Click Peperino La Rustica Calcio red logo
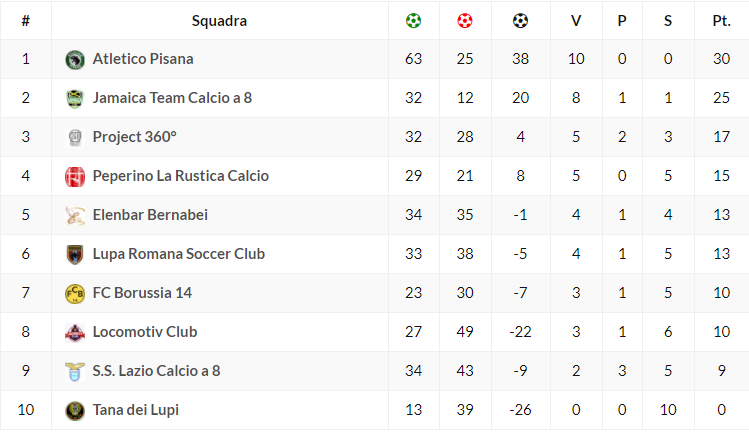The width and height of the screenshot is (749, 432). pyautogui.click(x=74, y=176)
